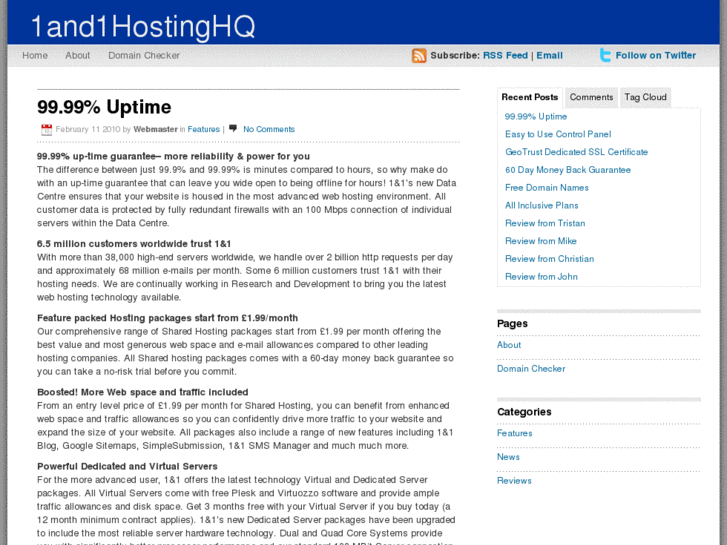The height and width of the screenshot is (545, 727).
Task: Click the '6.5 million customers worldwide trust 1&1' subheading
Action: (x=134, y=244)
